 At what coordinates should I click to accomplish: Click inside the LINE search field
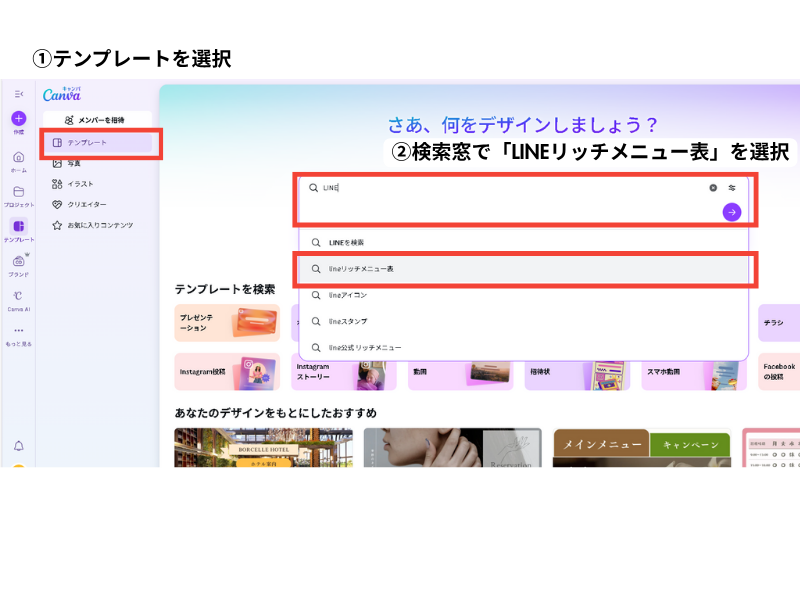pyautogui.click(x=500, y=187)
